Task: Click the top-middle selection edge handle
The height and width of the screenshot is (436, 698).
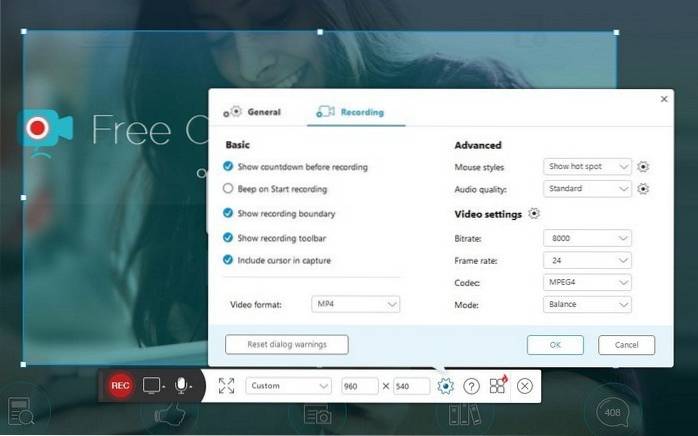Action: [320, 32]
